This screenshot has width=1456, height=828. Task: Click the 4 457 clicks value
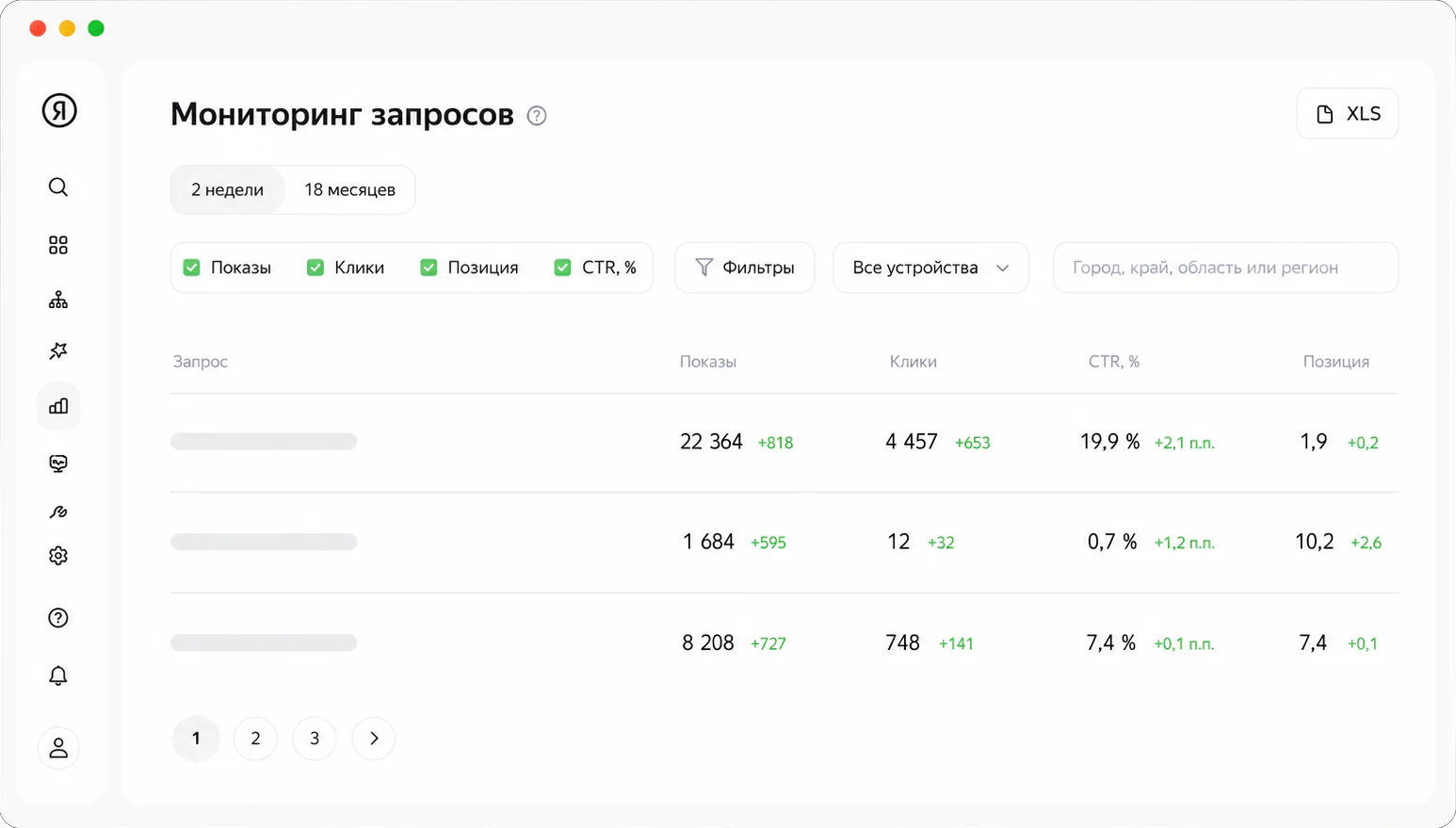[912, 442]
